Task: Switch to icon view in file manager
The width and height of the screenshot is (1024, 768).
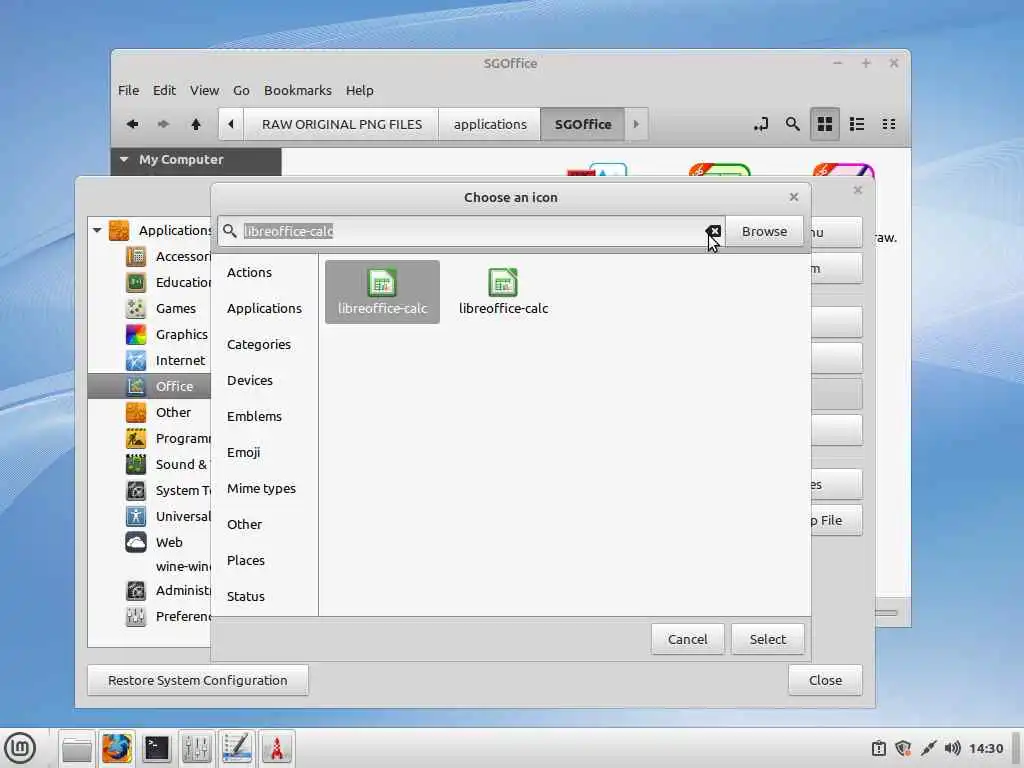Action: [825, 124]
